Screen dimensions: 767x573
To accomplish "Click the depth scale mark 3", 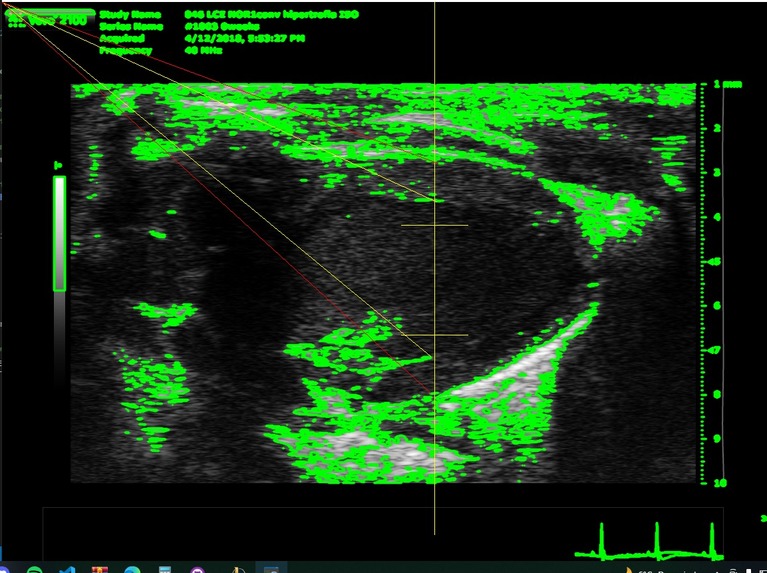I will 717,173.
